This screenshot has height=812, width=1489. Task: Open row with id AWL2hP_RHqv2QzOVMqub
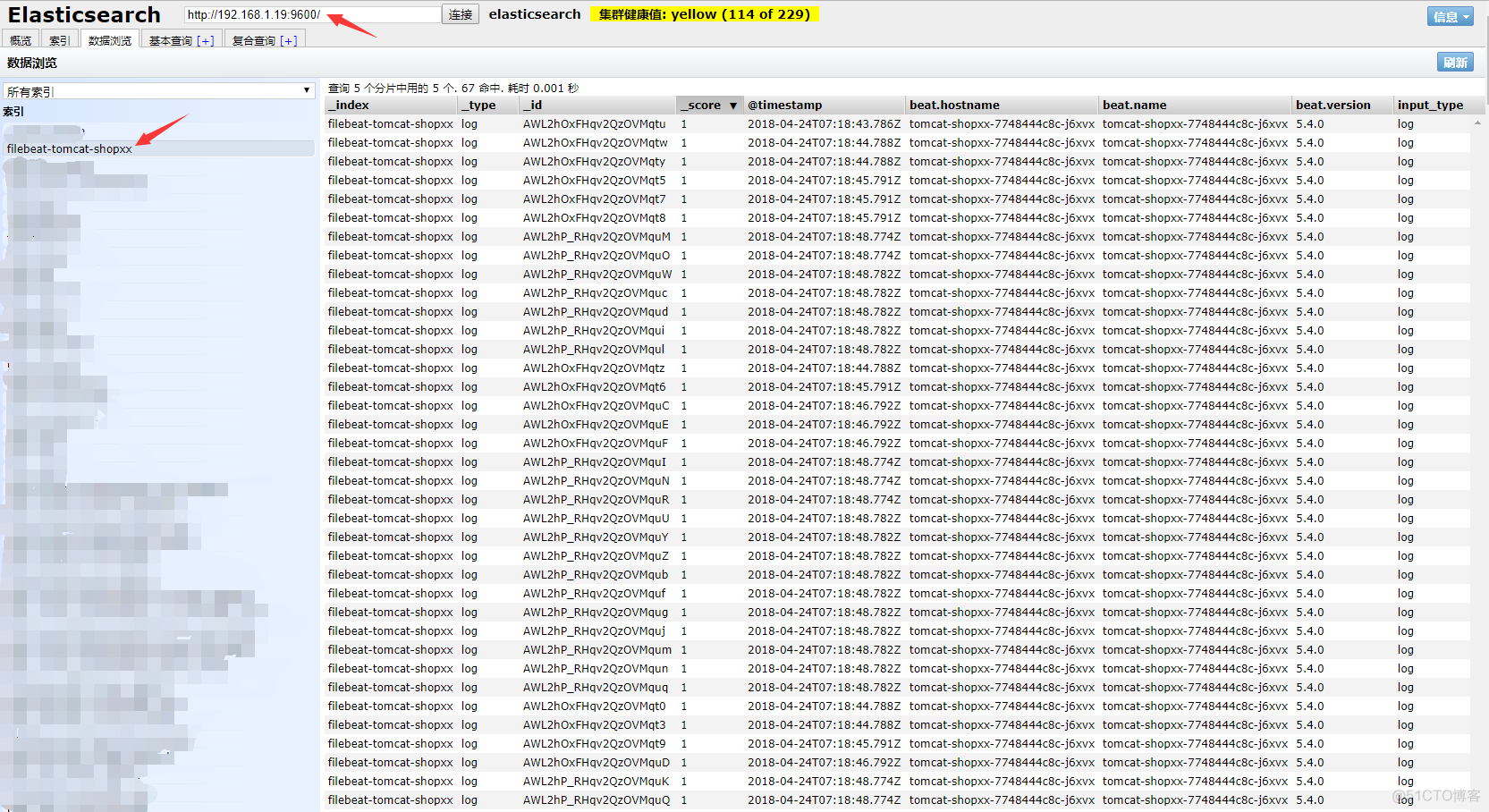pos(898,575)
